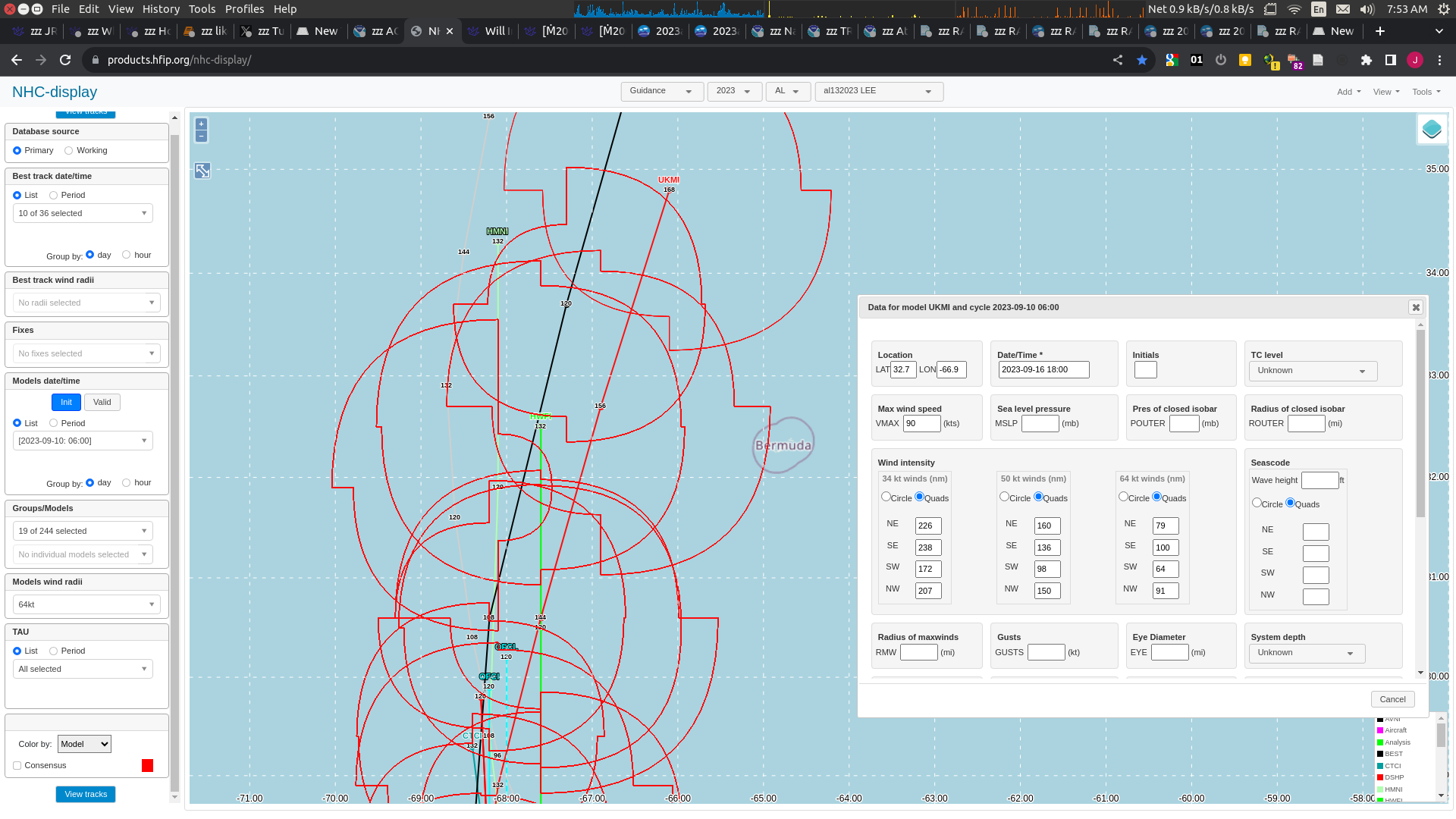Click the MSLP input field

tap(1040, 423)
